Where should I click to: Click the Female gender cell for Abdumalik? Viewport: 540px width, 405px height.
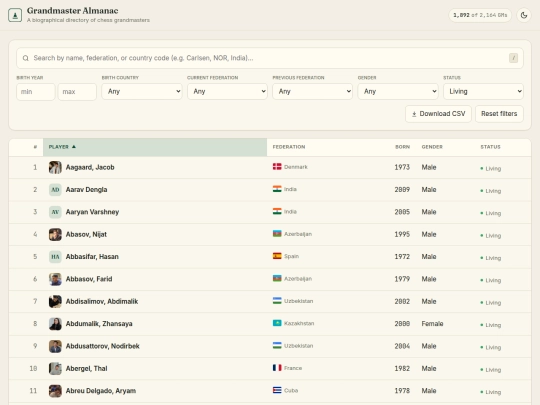click(x=432, y=324)
